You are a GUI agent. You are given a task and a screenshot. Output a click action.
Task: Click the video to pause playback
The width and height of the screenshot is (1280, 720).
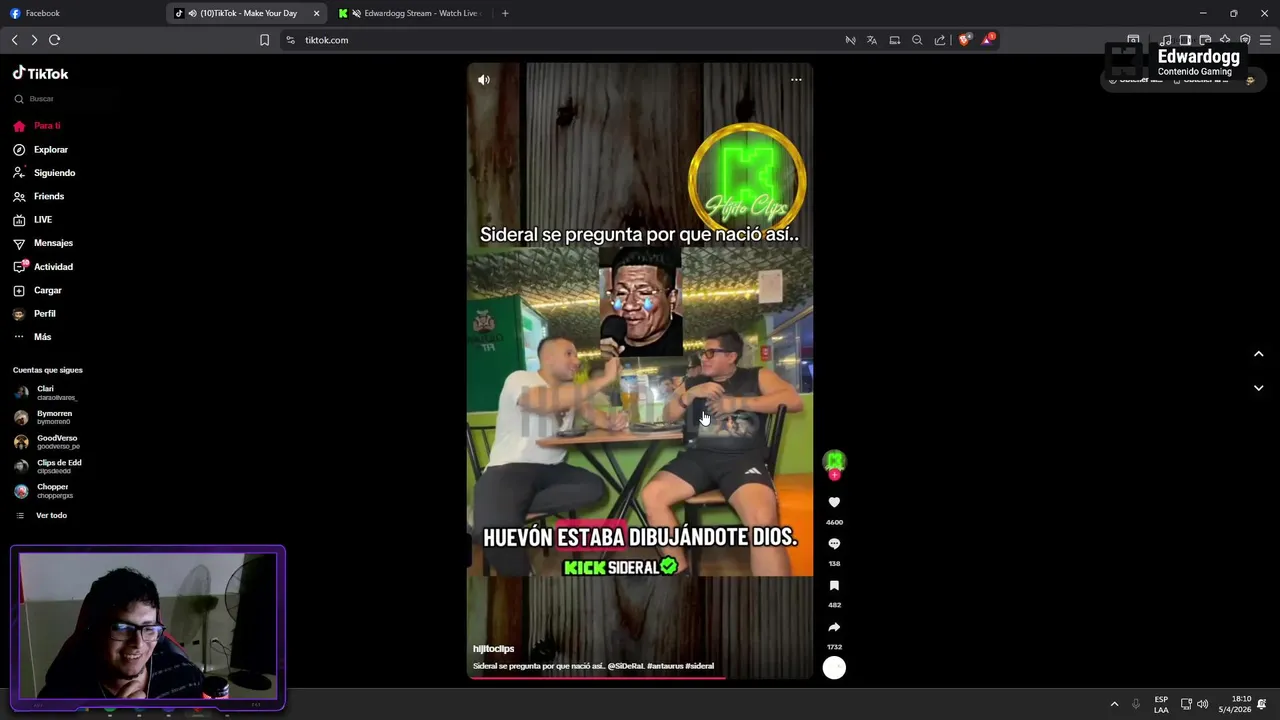[x=640, y=370]
